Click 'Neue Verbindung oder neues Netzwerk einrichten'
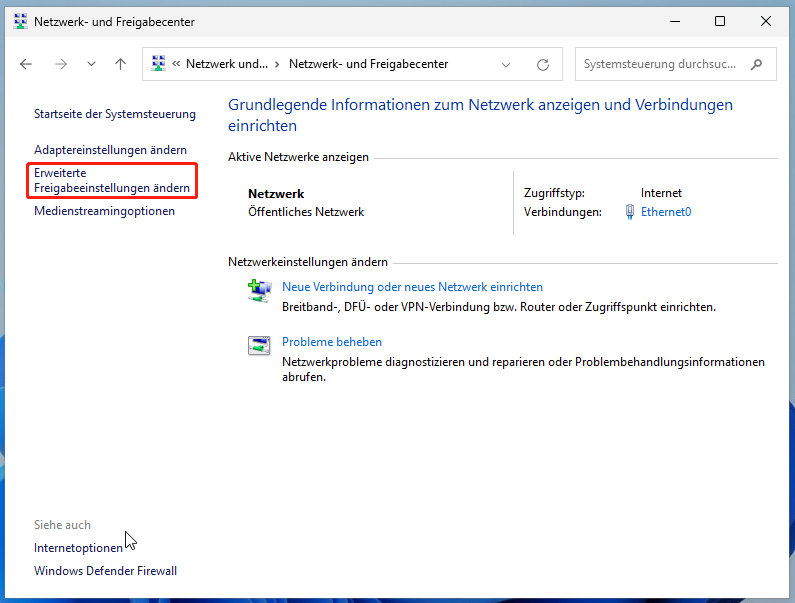The height and width of the screenshot is (603, 795). 412,287
